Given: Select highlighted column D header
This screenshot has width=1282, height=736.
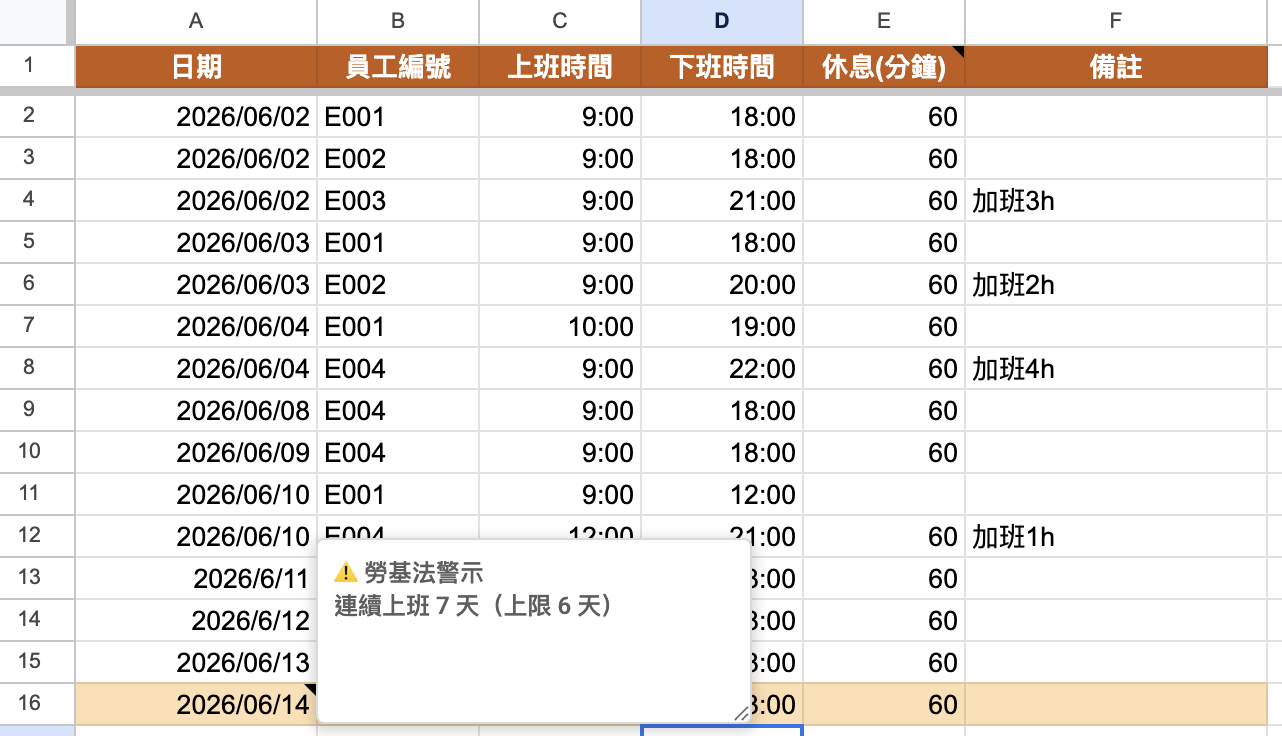Looking at the screenshot, I should 722,22.
